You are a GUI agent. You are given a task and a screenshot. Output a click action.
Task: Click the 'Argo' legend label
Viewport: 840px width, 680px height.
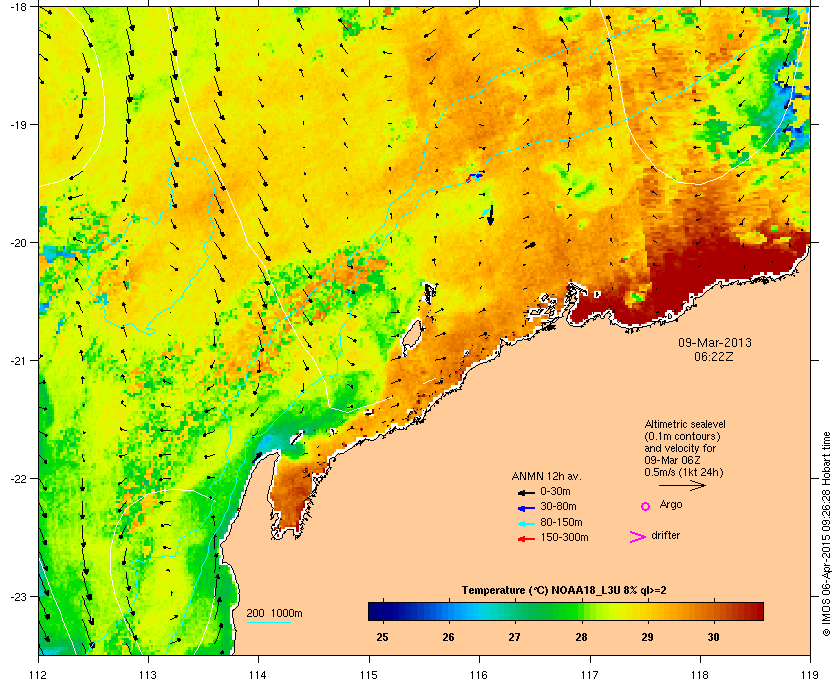pyautogui.click(x=671, y=505)
